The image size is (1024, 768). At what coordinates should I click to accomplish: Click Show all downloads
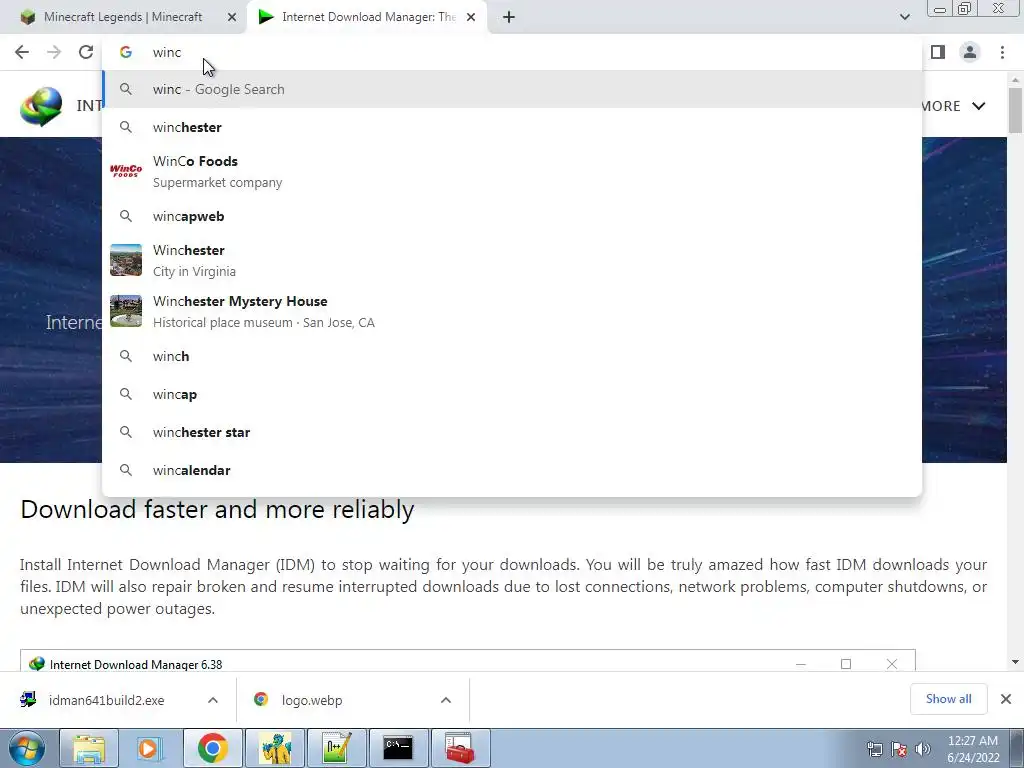tap(948, 699)
